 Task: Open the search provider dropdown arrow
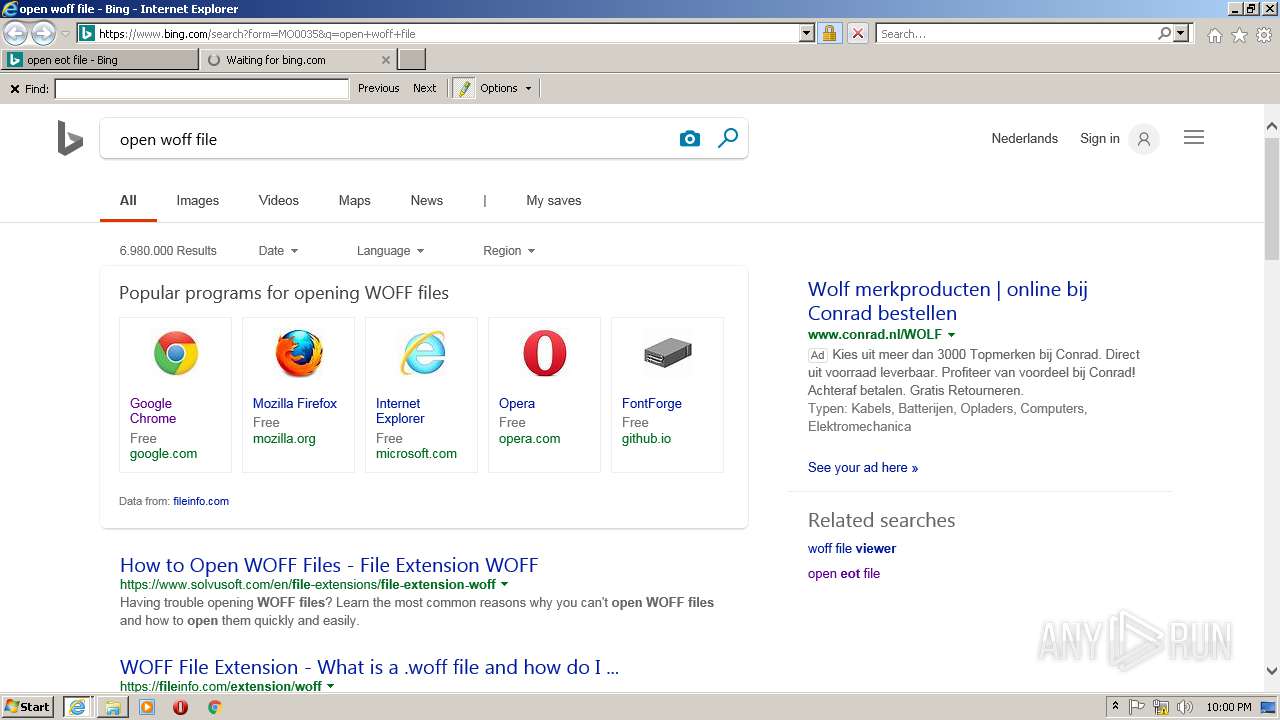tap(1181, 33)
